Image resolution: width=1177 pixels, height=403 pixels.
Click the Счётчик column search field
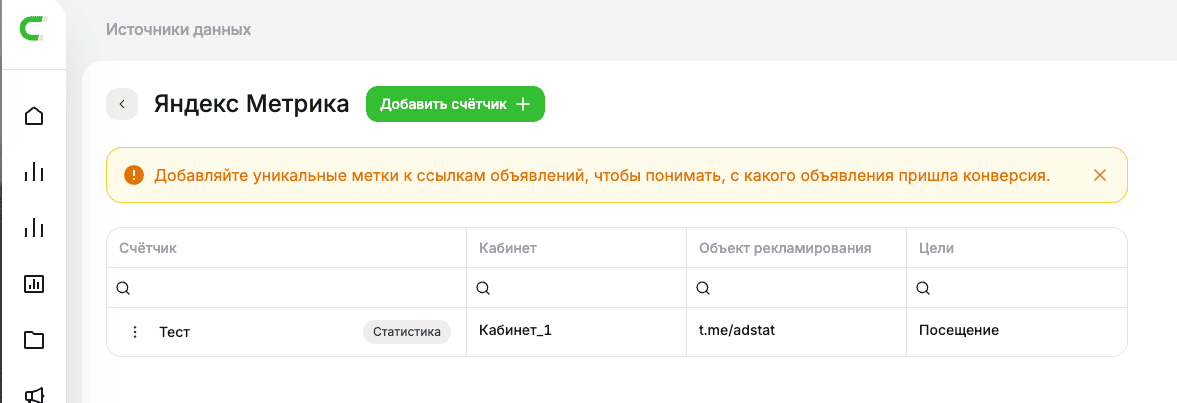tap(287, 287)
